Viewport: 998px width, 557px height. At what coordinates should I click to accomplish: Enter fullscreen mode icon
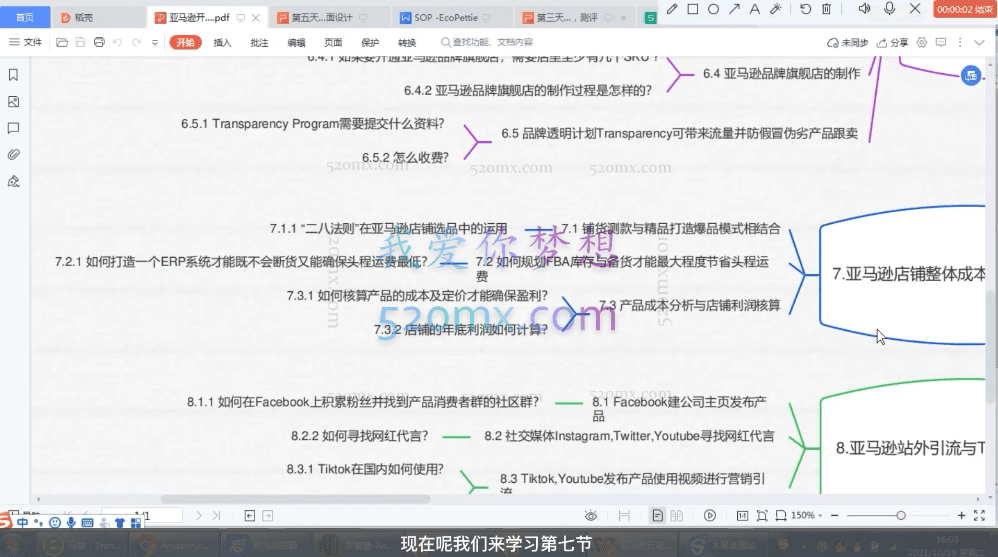[980, 515]
